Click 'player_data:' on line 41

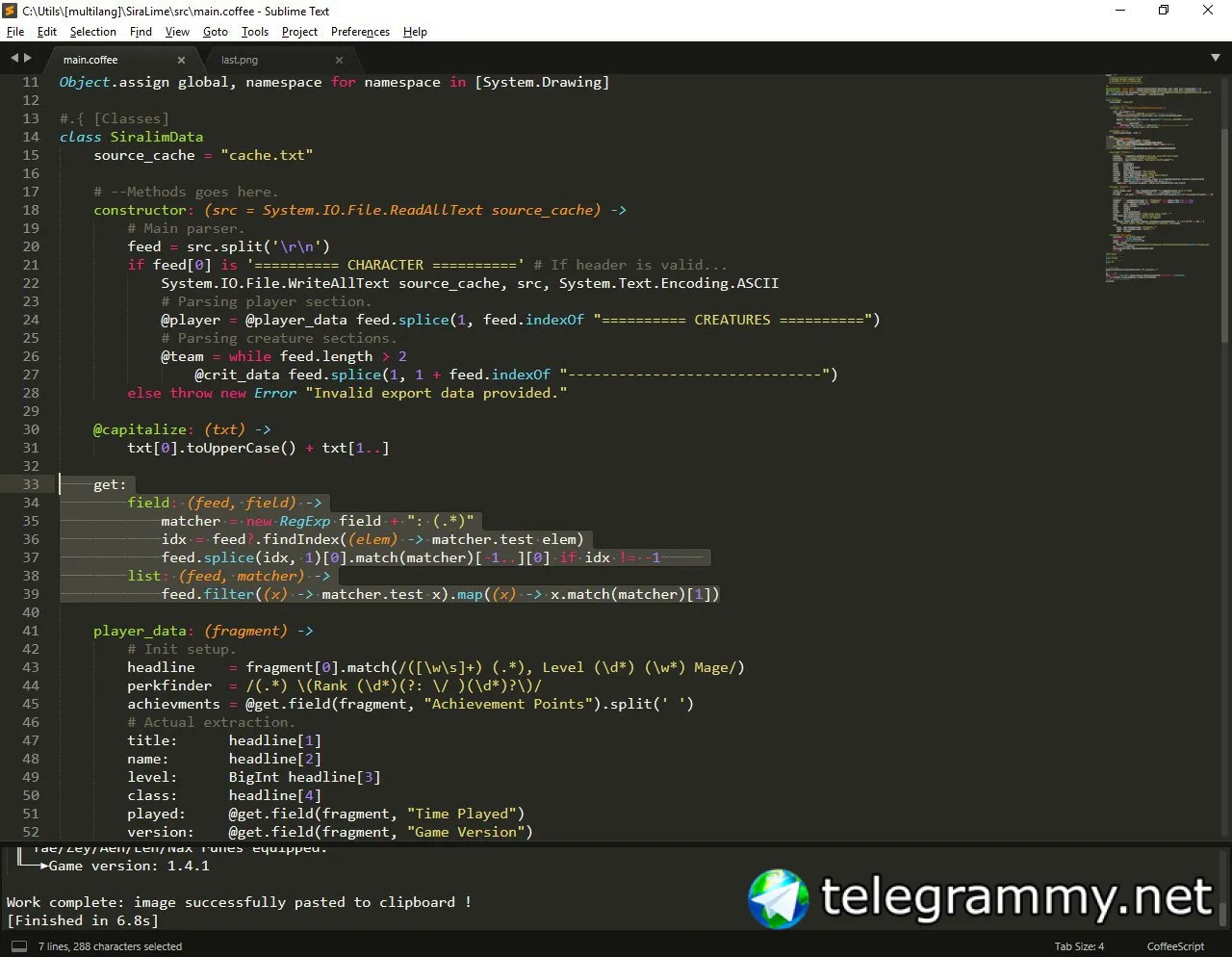click(x=143, y=631)
